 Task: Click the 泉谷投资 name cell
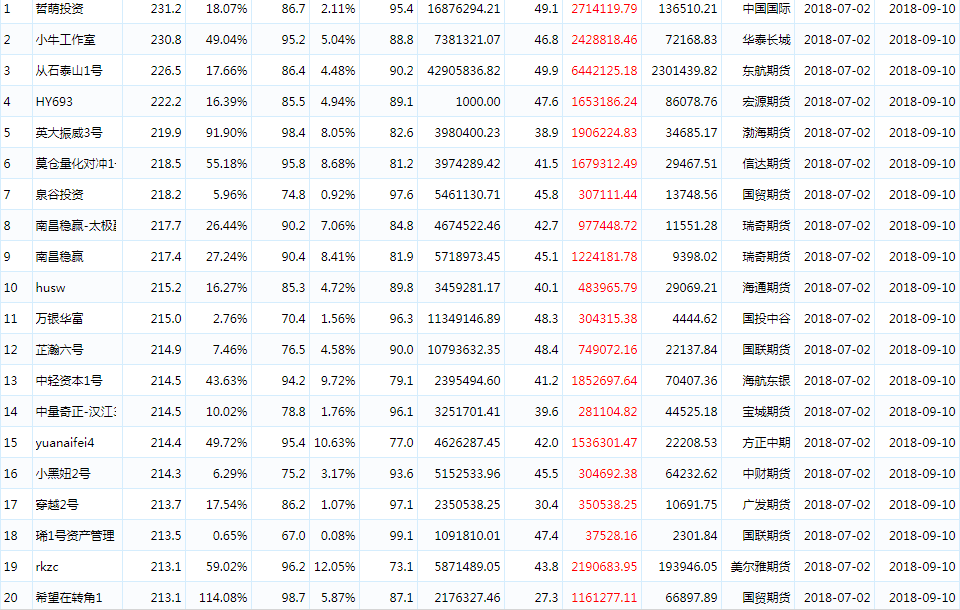coord(59,195)
